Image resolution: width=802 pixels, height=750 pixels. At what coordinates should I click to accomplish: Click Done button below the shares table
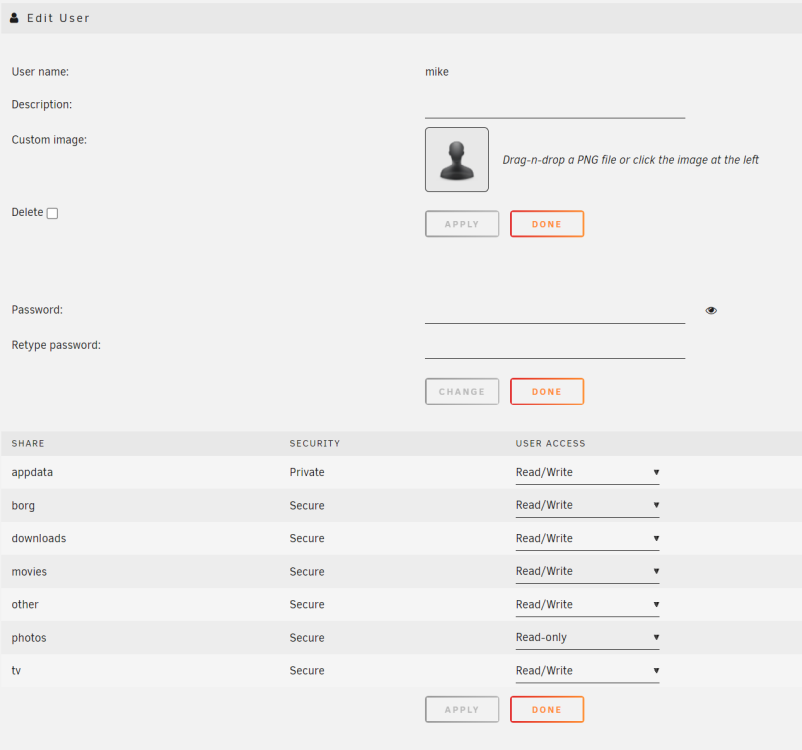coord(547,710)
